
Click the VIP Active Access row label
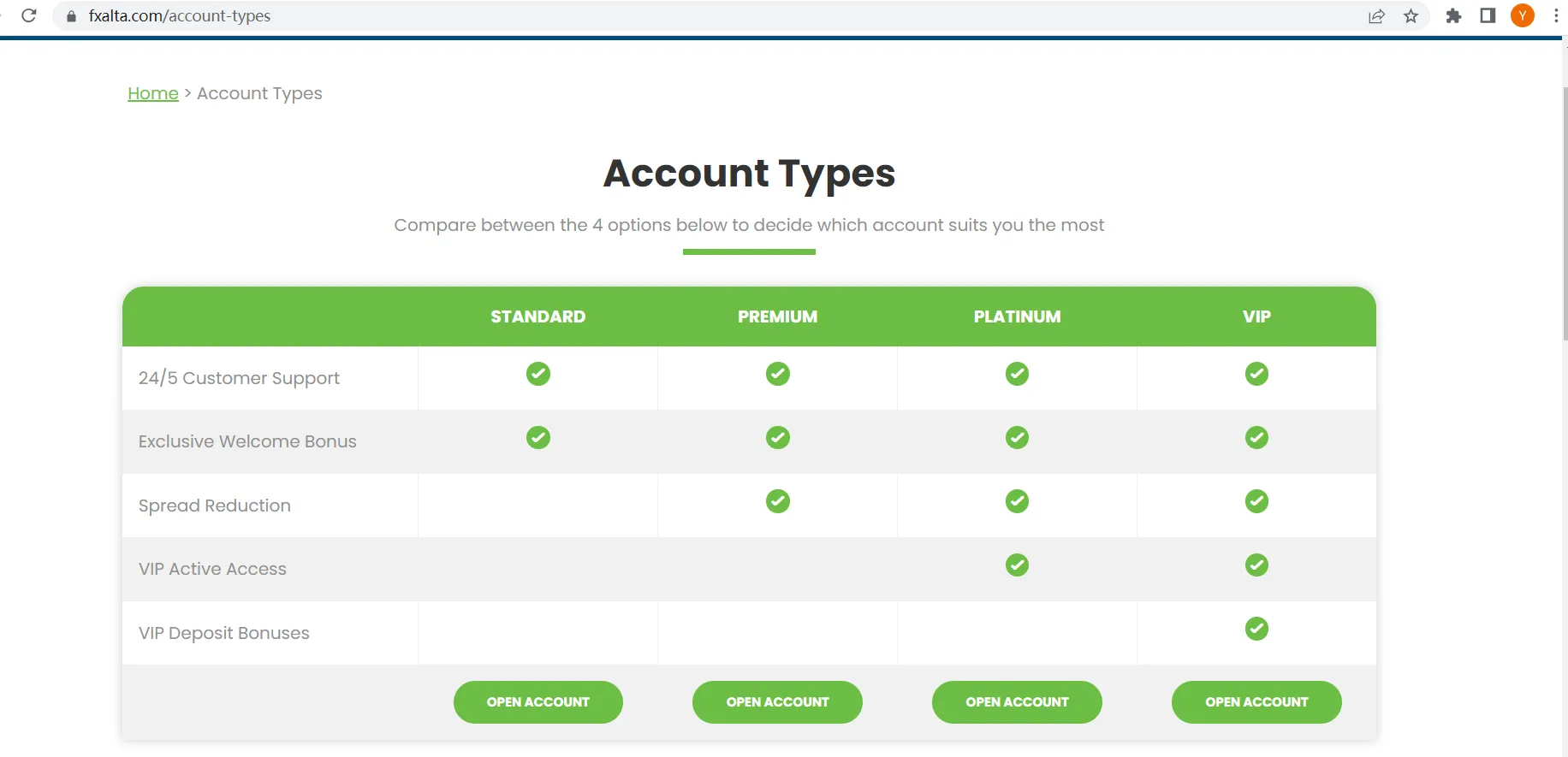coord(212,569)
